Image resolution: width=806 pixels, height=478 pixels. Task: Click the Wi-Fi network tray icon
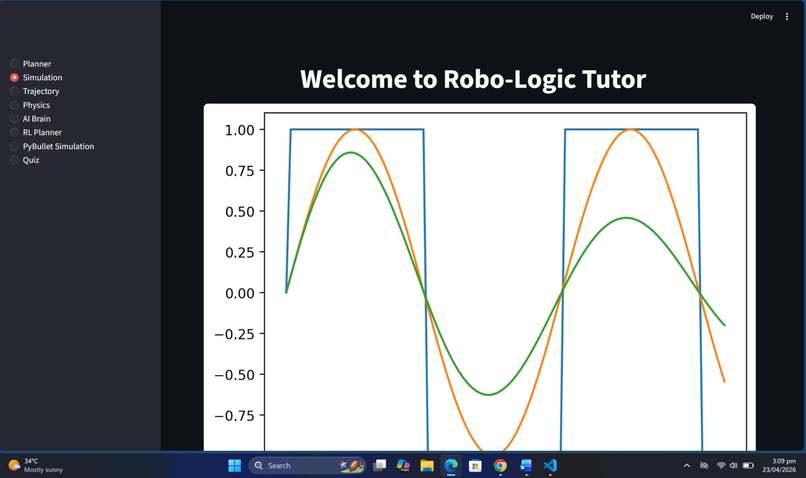point(721,466)
